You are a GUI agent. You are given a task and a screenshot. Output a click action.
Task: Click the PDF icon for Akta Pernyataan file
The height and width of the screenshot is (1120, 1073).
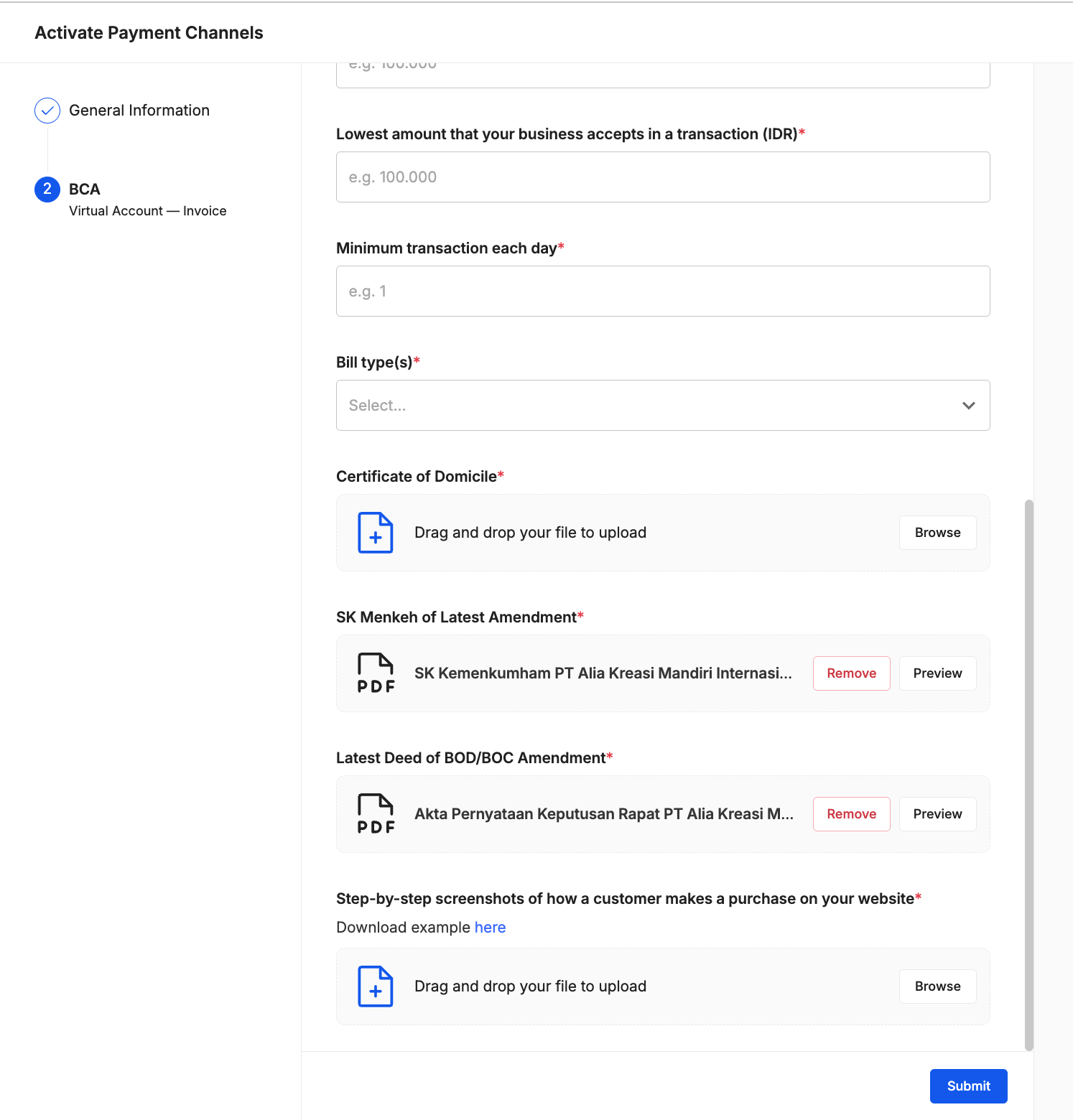click(x=374, y=813)
